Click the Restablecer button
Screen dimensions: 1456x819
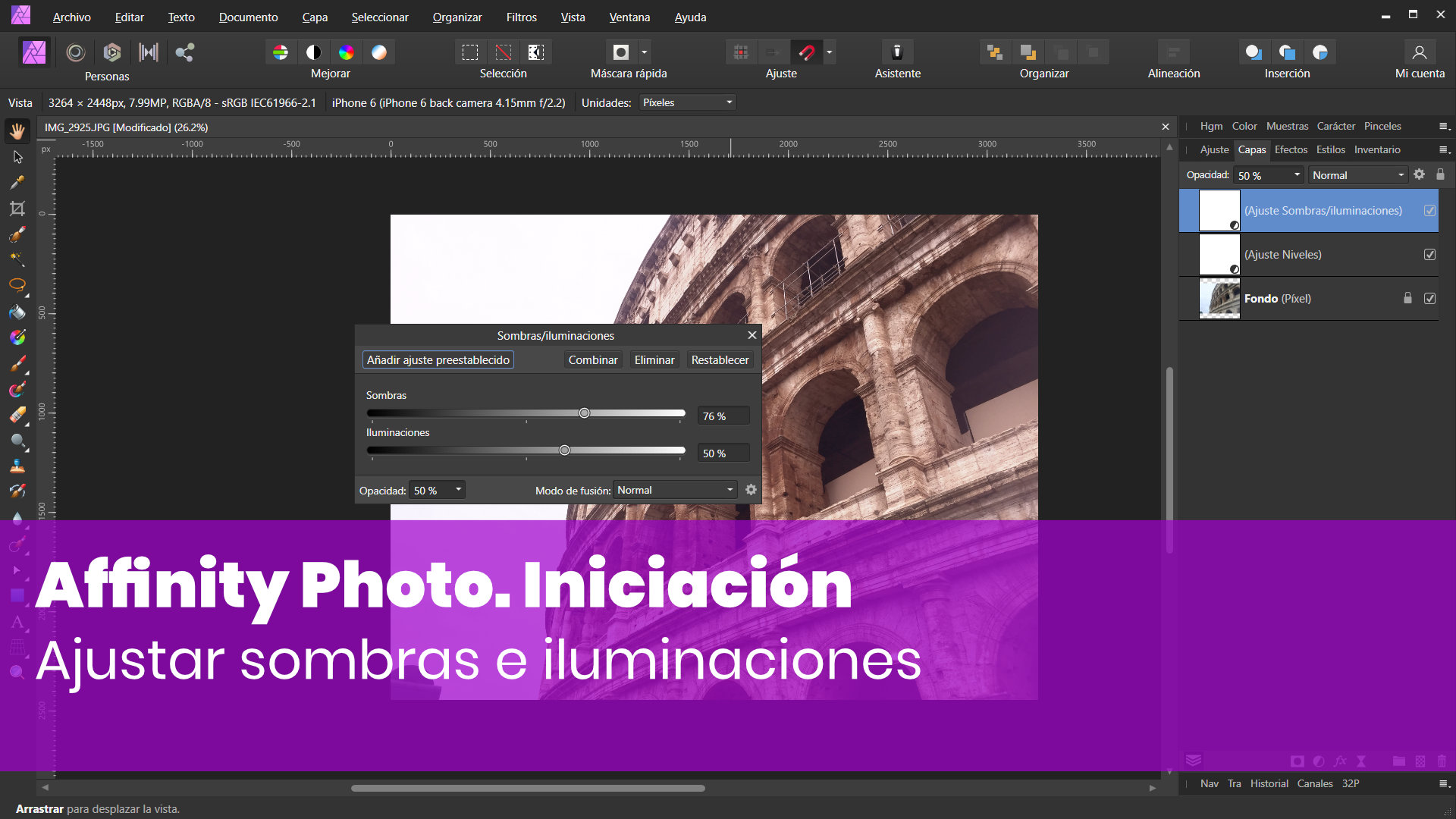[x=720, y=360]
